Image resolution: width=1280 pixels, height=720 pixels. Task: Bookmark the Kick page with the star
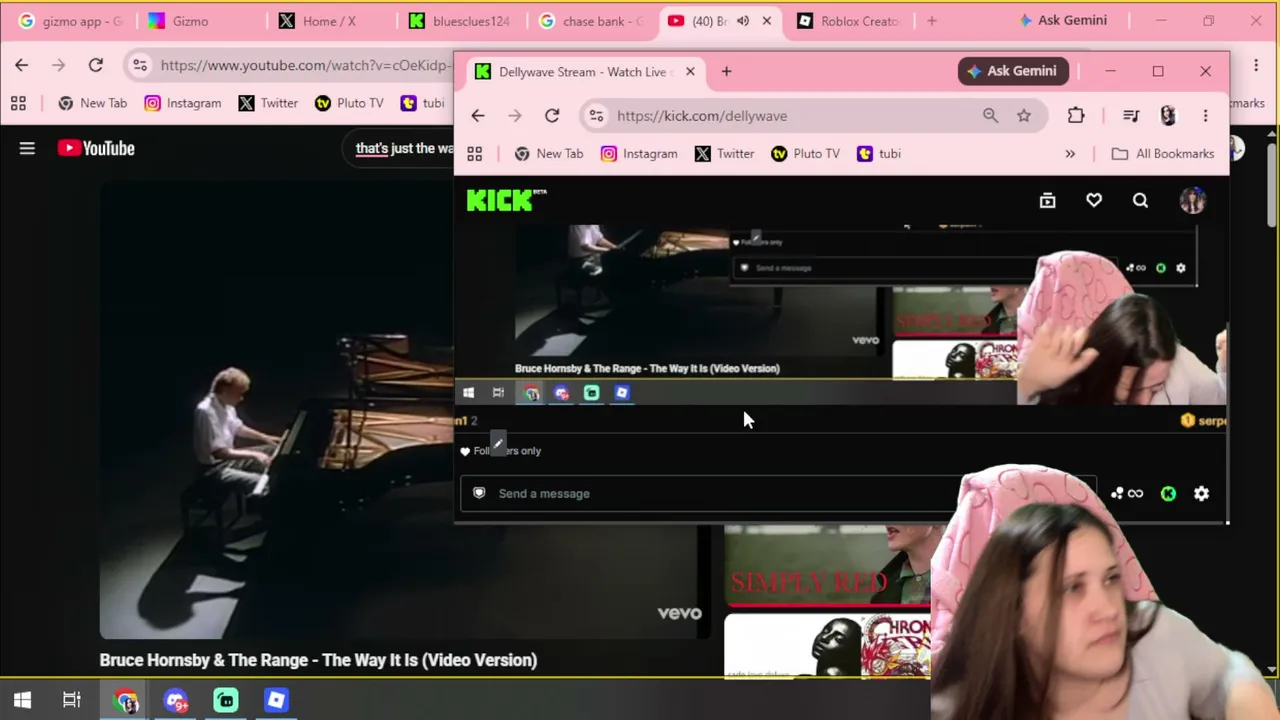point(1024,116)
